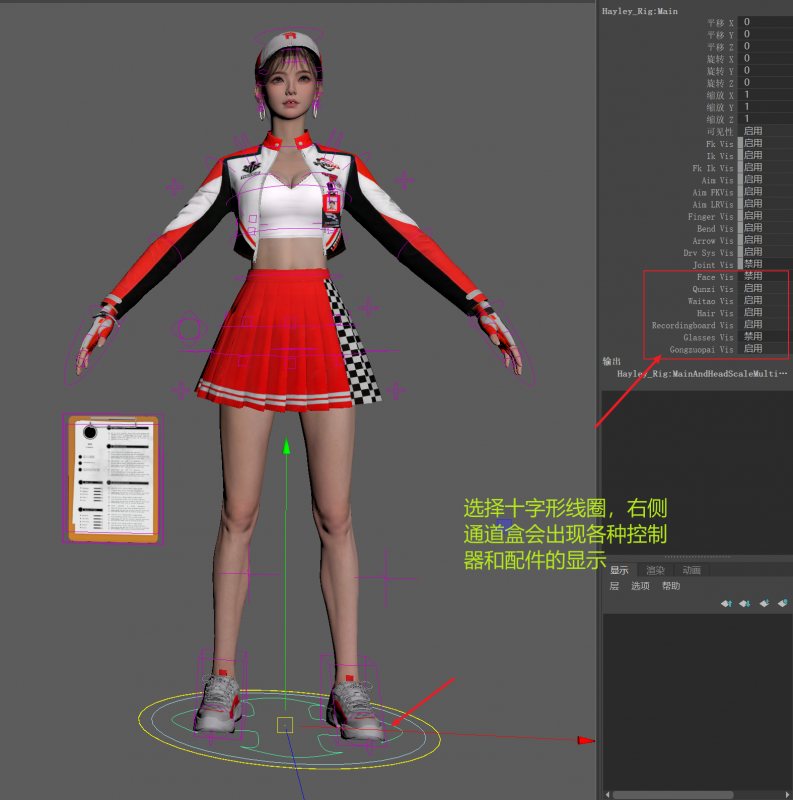Click the move layer down icon
The width and height of the screenshot is (793, 800).
pos(745,604)
